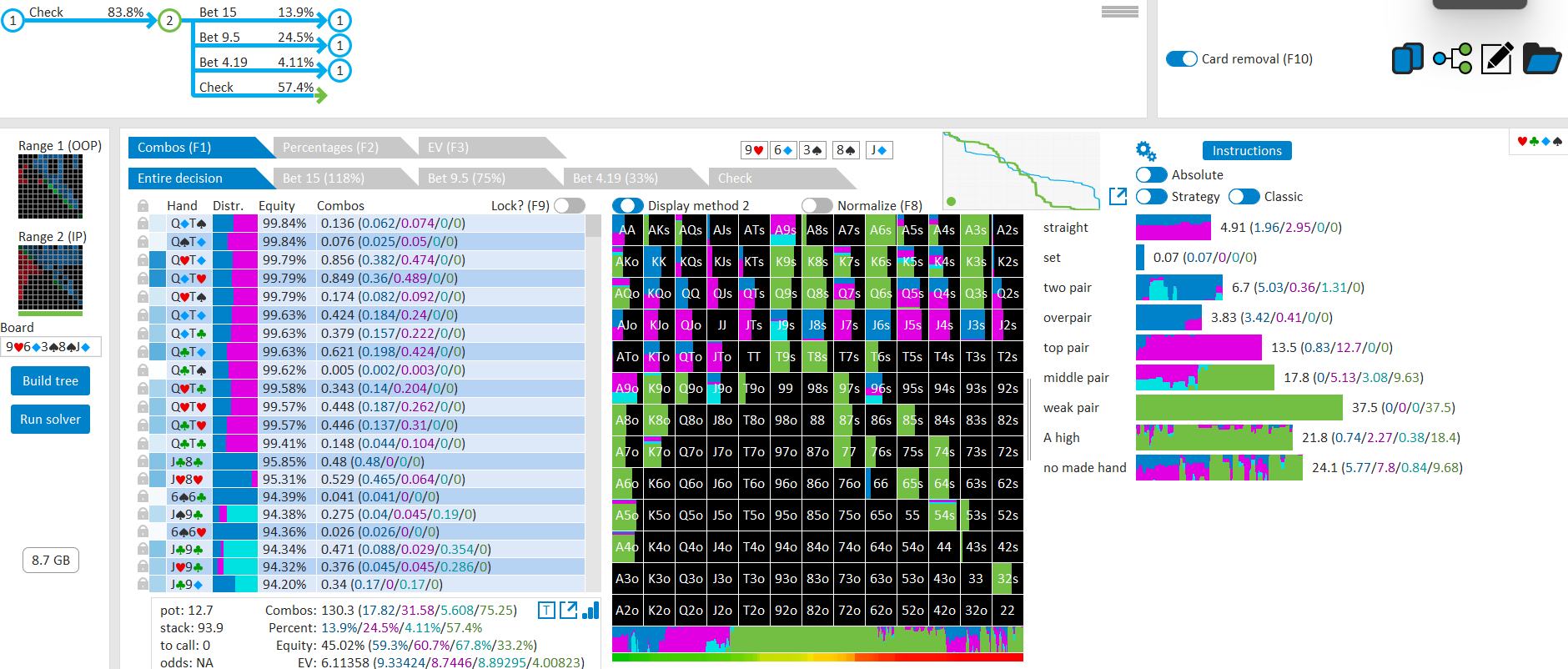
Task: Lock the 6♠6♣ hand row
Action: (x=143, y=496)
